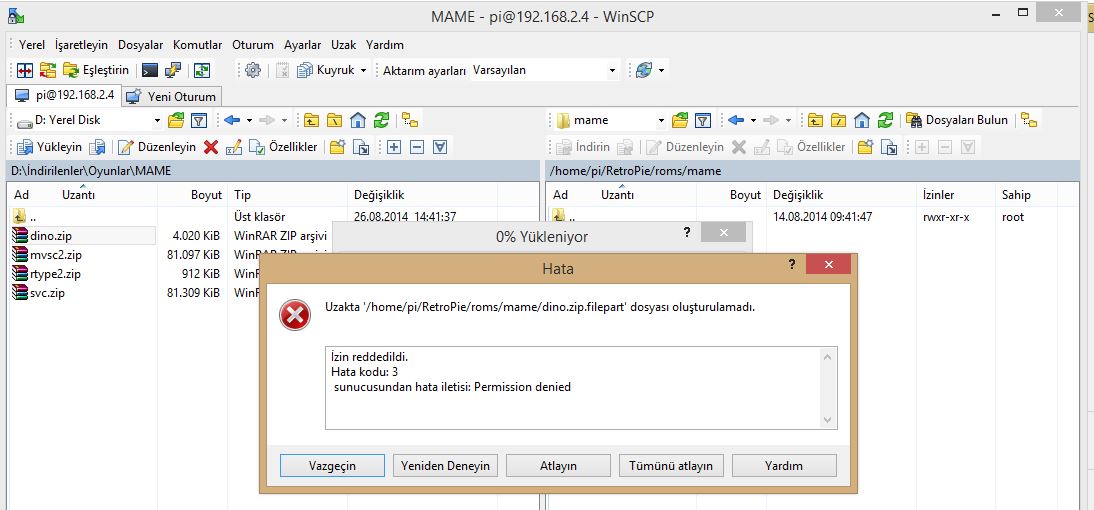Image resolution: width=1094 pixels, height=510 pixels.
Task: Select dino.zip in the local file list
Action: click(x=51, y=236)
